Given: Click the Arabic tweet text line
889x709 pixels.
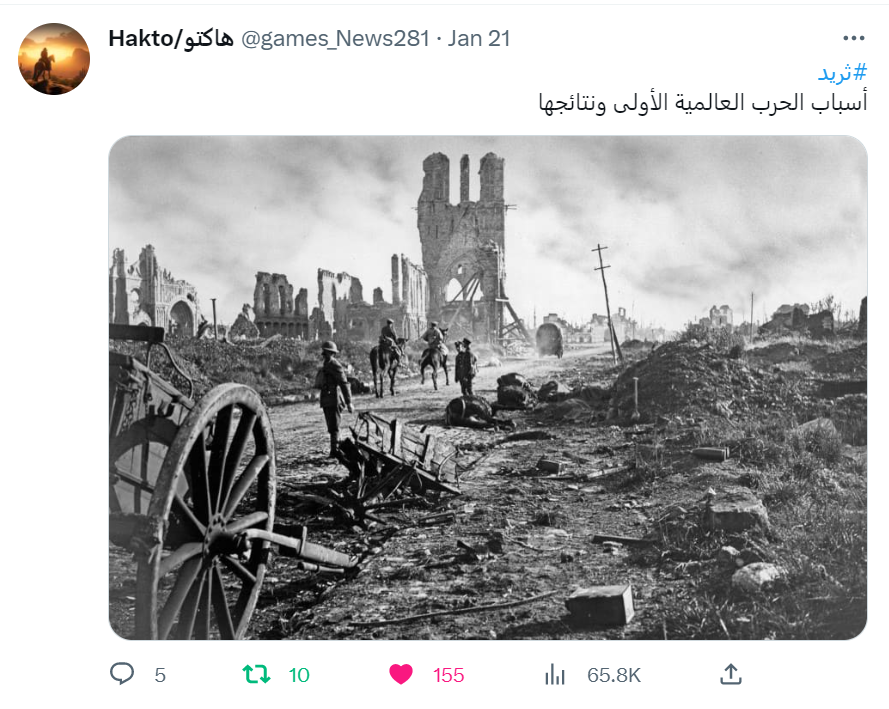Looking at the screenshot, I should (x=702, y=103).
